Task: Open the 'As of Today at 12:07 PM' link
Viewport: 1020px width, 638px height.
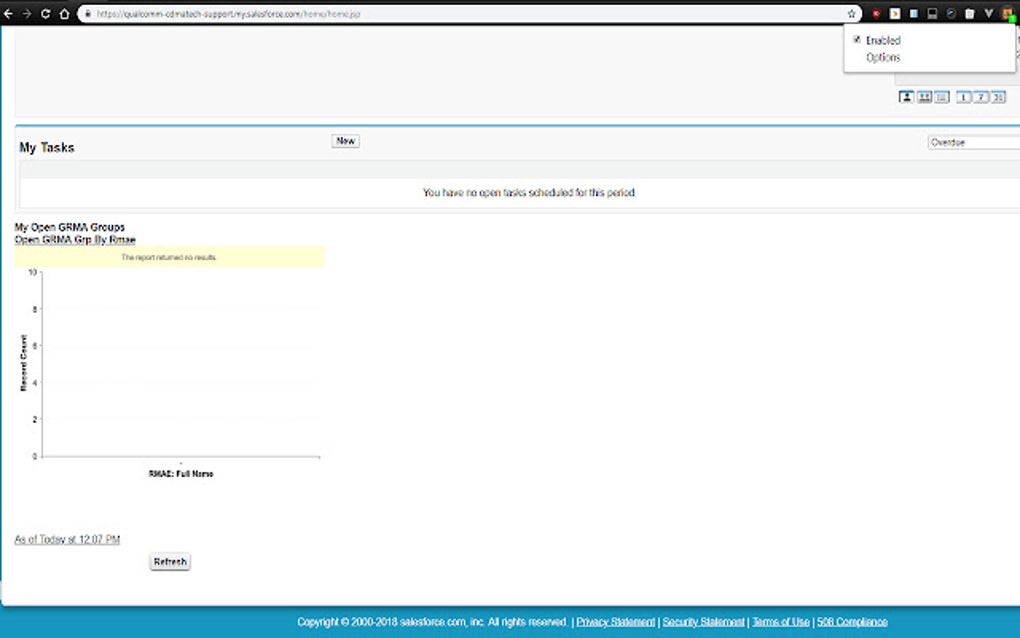Action: click(x=66, y=539)
